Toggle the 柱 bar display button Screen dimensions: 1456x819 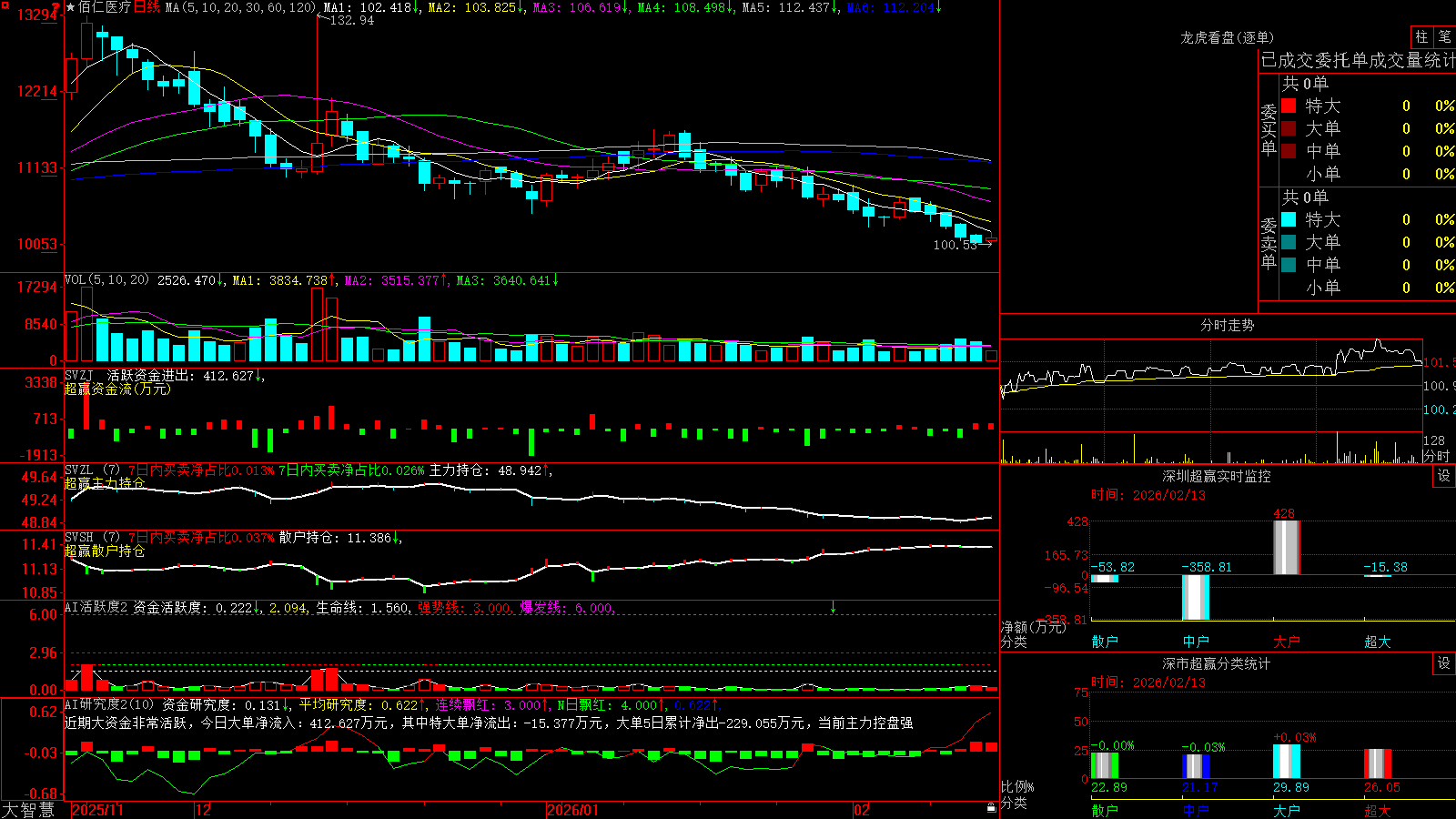pyautogui.click(x=1421, y=36)
